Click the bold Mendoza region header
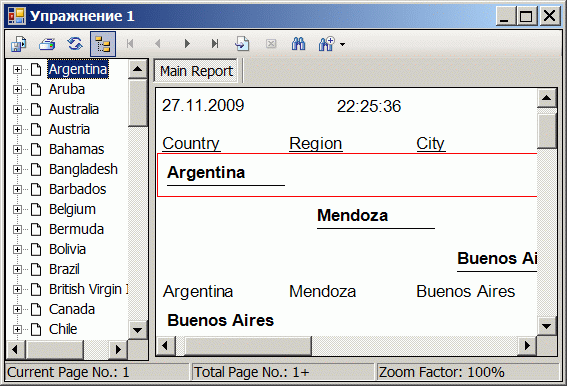The image size is (567, 386). tap(353, 215)
